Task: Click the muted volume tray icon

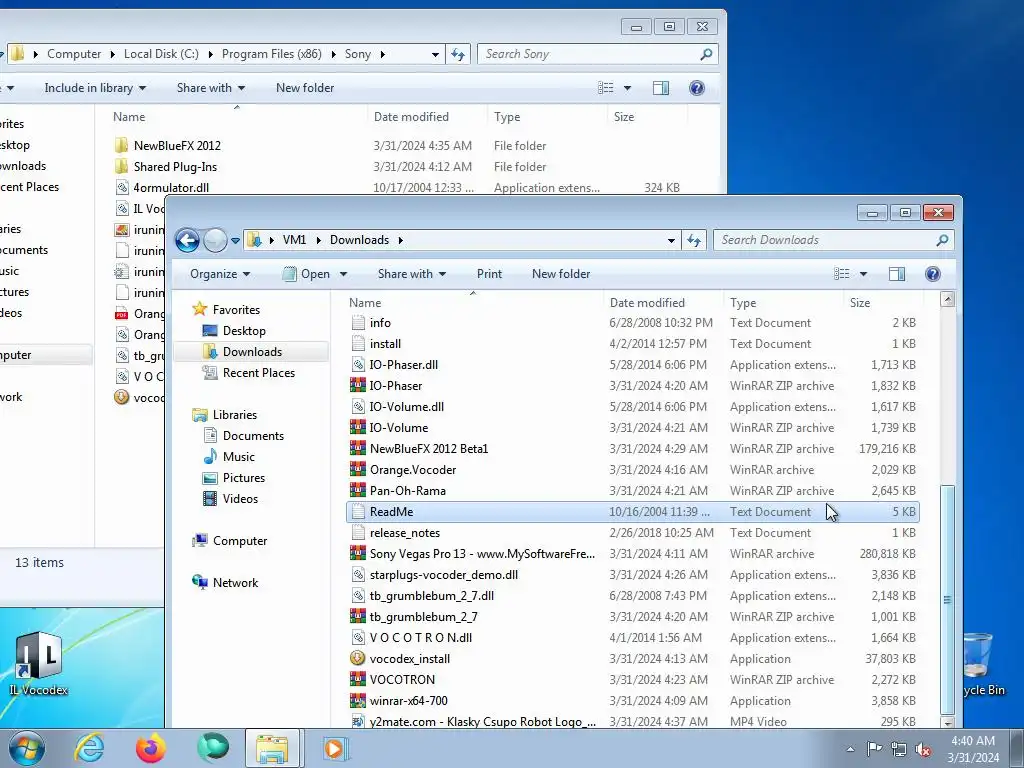Action: [x=923, y=749]
